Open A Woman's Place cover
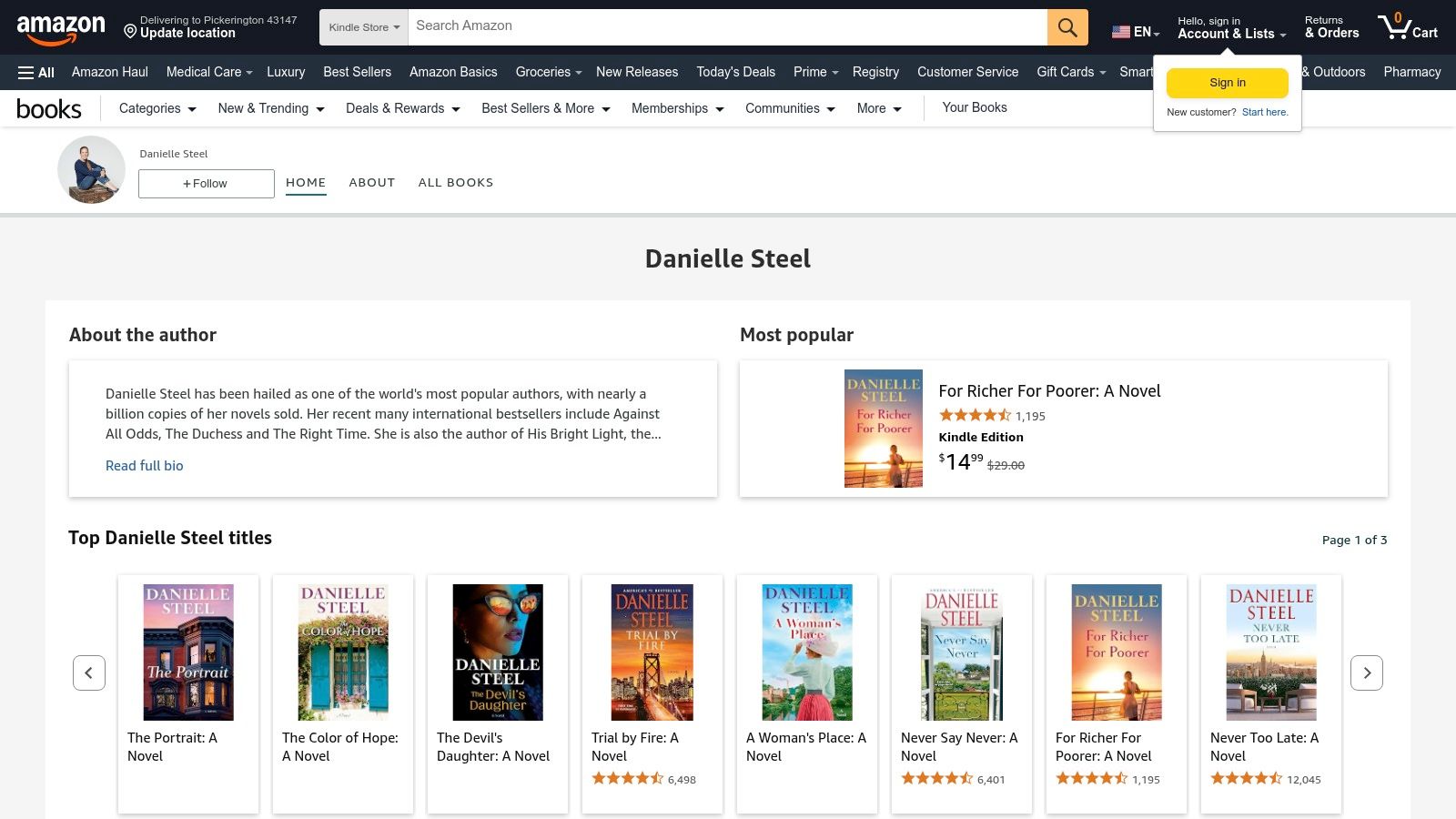Screen dimensions: 1456x819 pos(807,652)
